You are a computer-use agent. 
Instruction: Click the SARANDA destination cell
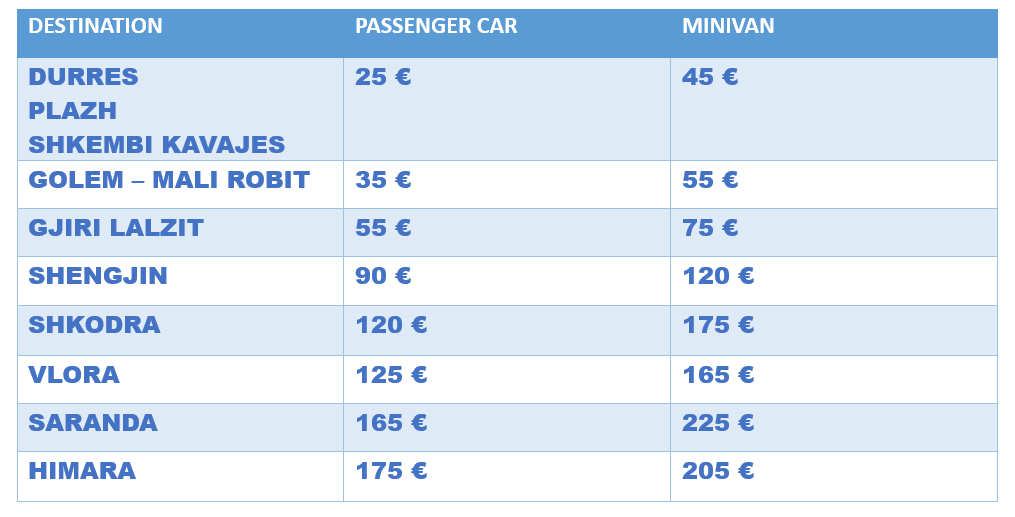[93, 423]
